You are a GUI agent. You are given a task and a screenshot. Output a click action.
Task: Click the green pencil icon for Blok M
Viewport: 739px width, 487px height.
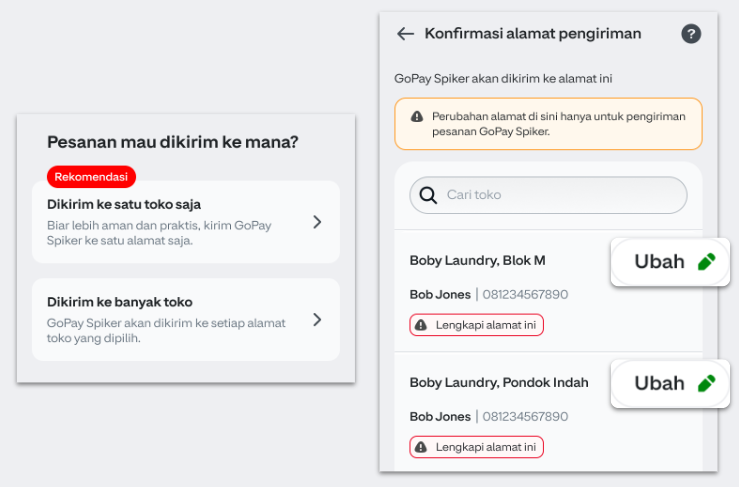pyautogui.click(x=707, y=262)
